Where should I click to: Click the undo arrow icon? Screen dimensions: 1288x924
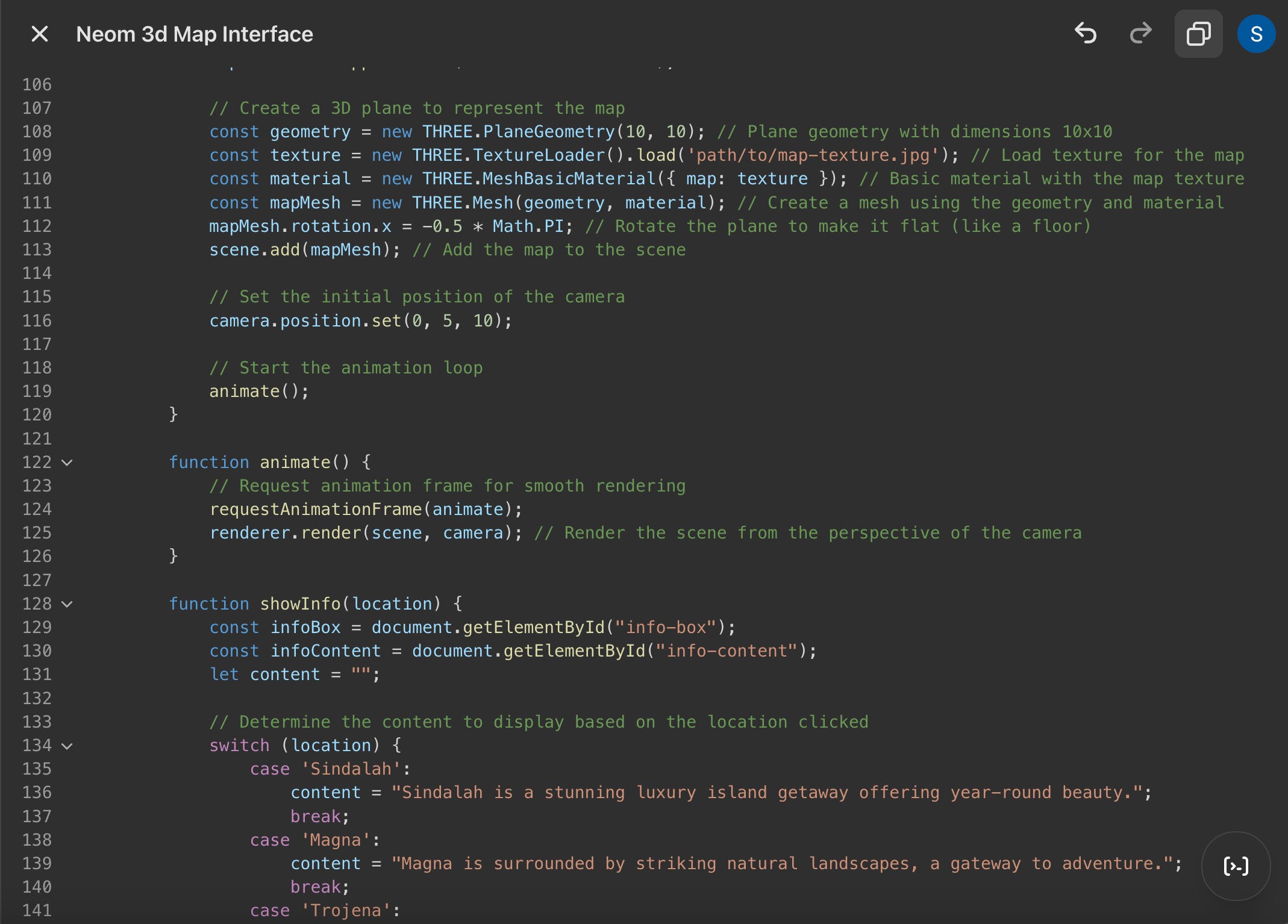[x=1086, y=34]
